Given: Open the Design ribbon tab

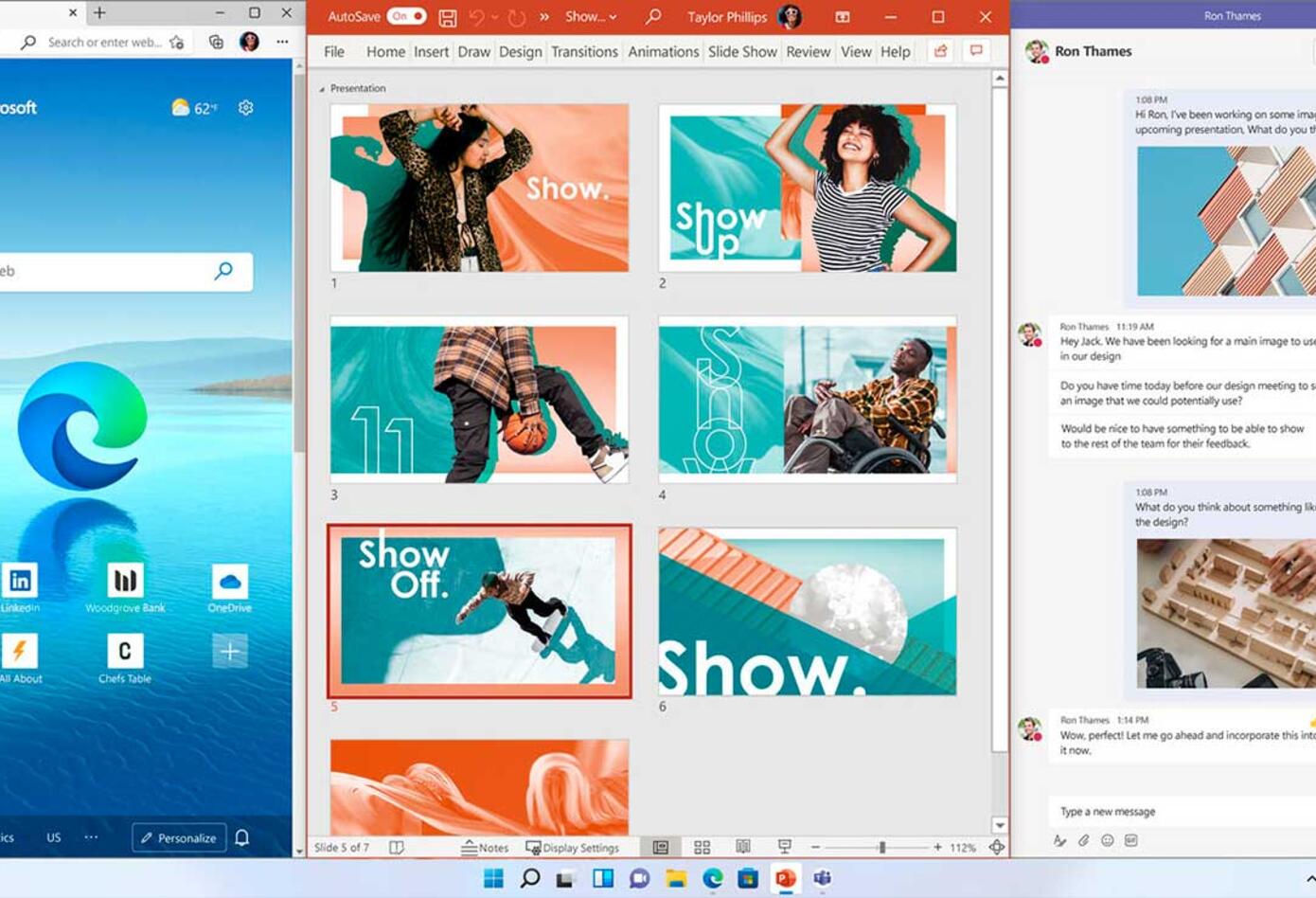Looking at the screenshot, I should [520, 52].
